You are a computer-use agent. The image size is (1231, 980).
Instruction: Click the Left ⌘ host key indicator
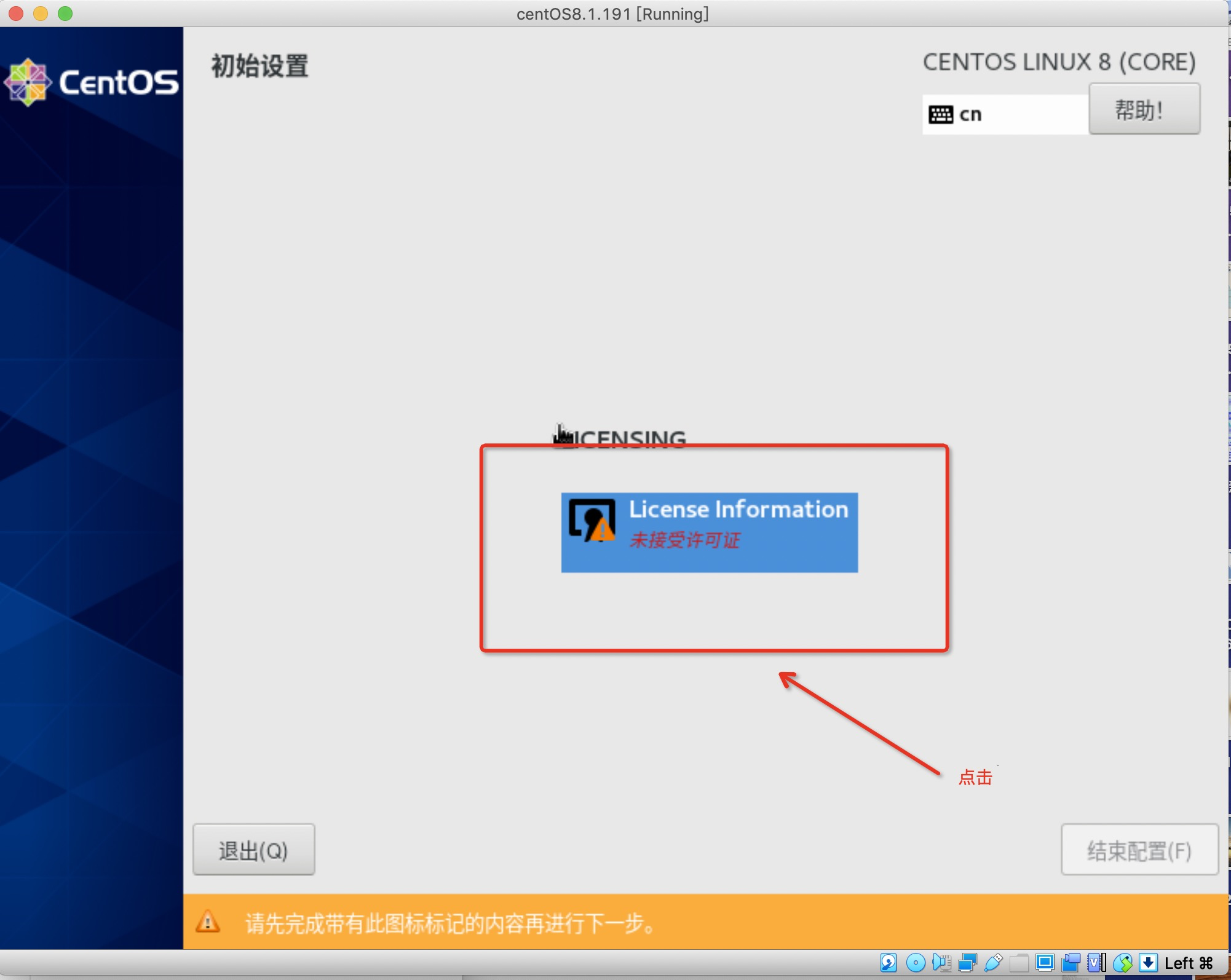(1189, 963)
